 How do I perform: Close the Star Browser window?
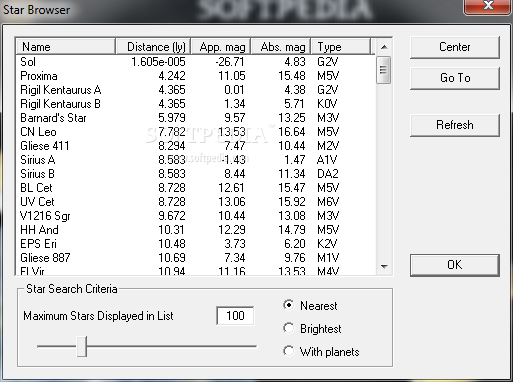coord(488,6)
